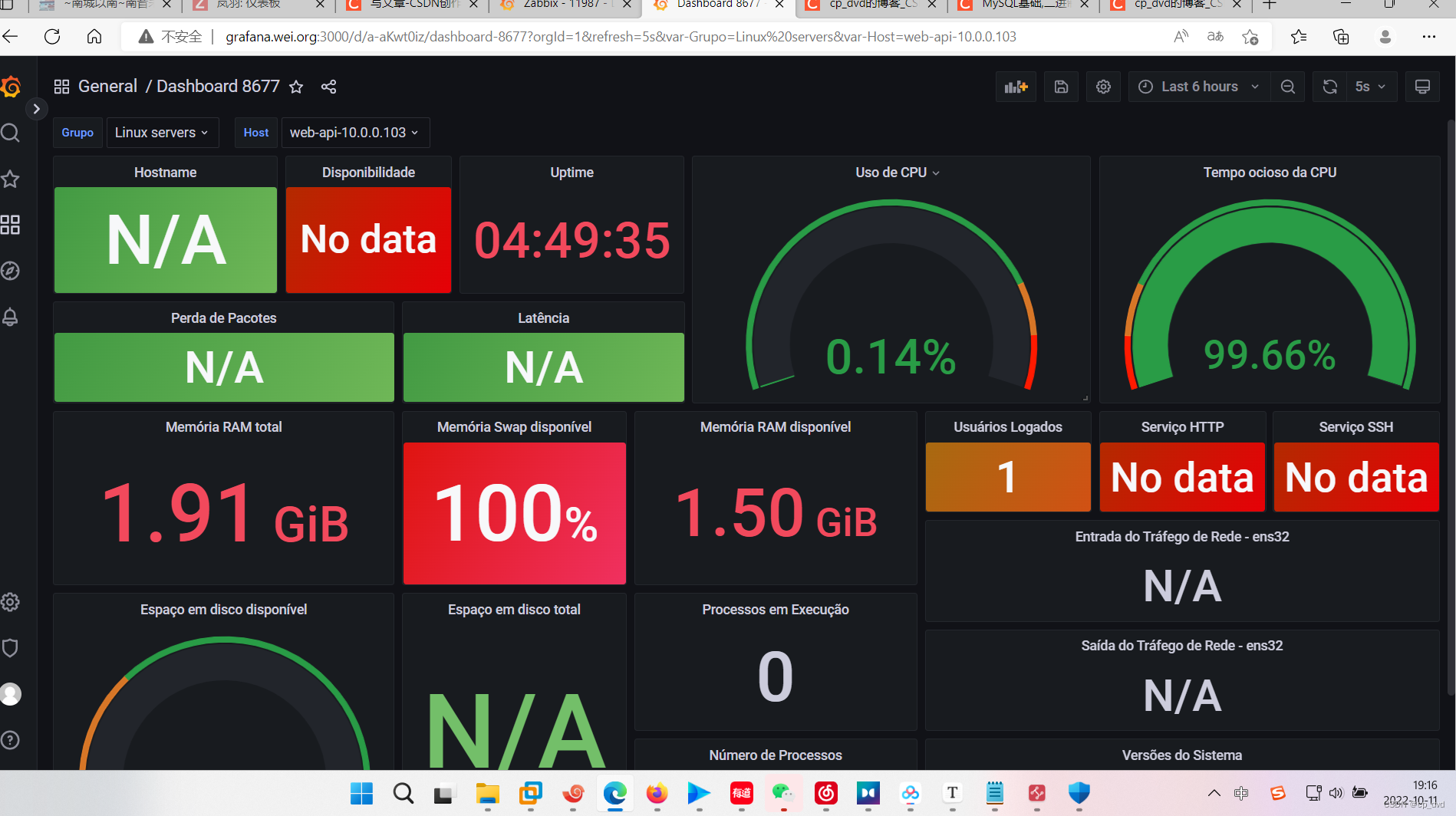Enable kiosk mode with the TV icon

[x=1423, y=86]
